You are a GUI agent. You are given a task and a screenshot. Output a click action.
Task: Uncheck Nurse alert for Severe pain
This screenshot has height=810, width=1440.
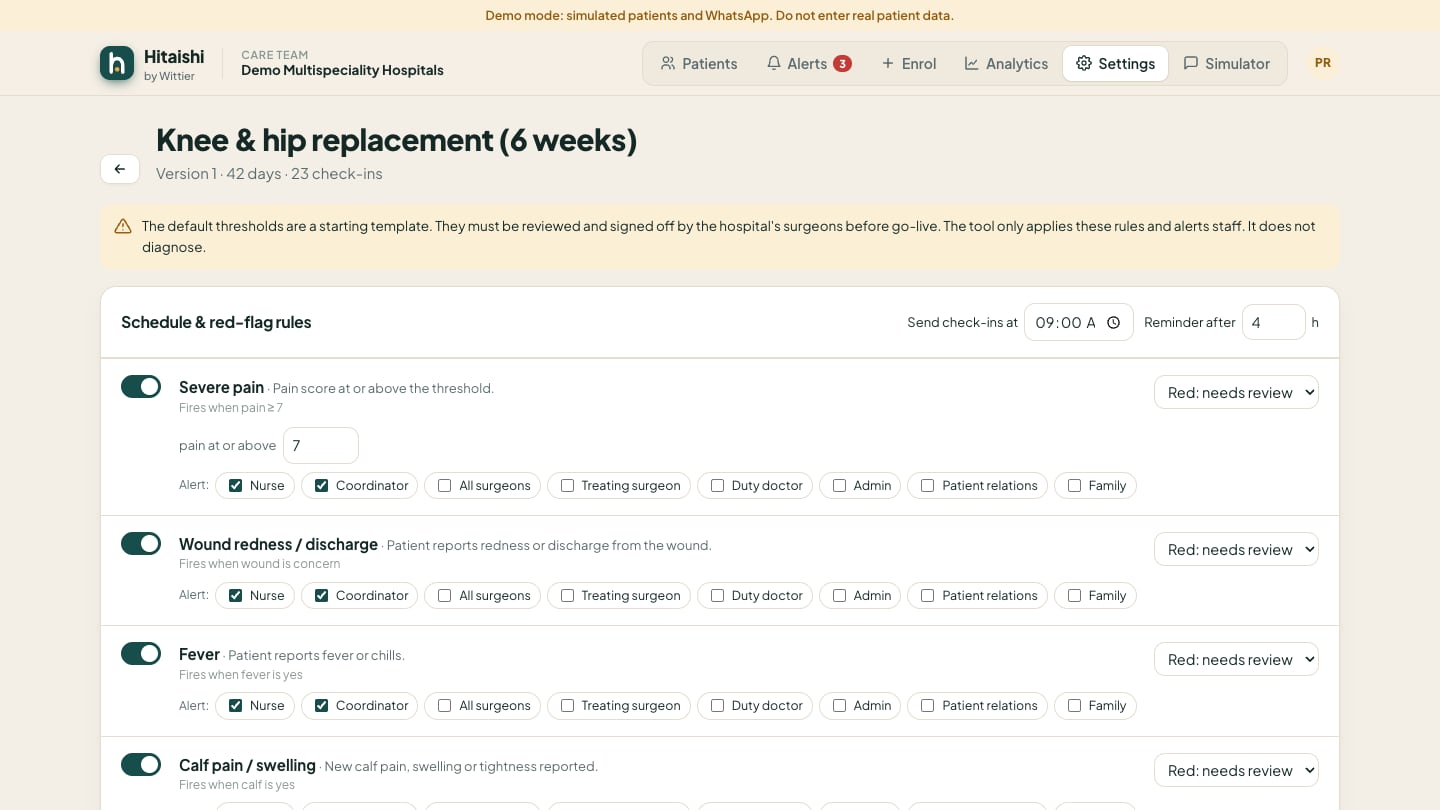[235, 486]
